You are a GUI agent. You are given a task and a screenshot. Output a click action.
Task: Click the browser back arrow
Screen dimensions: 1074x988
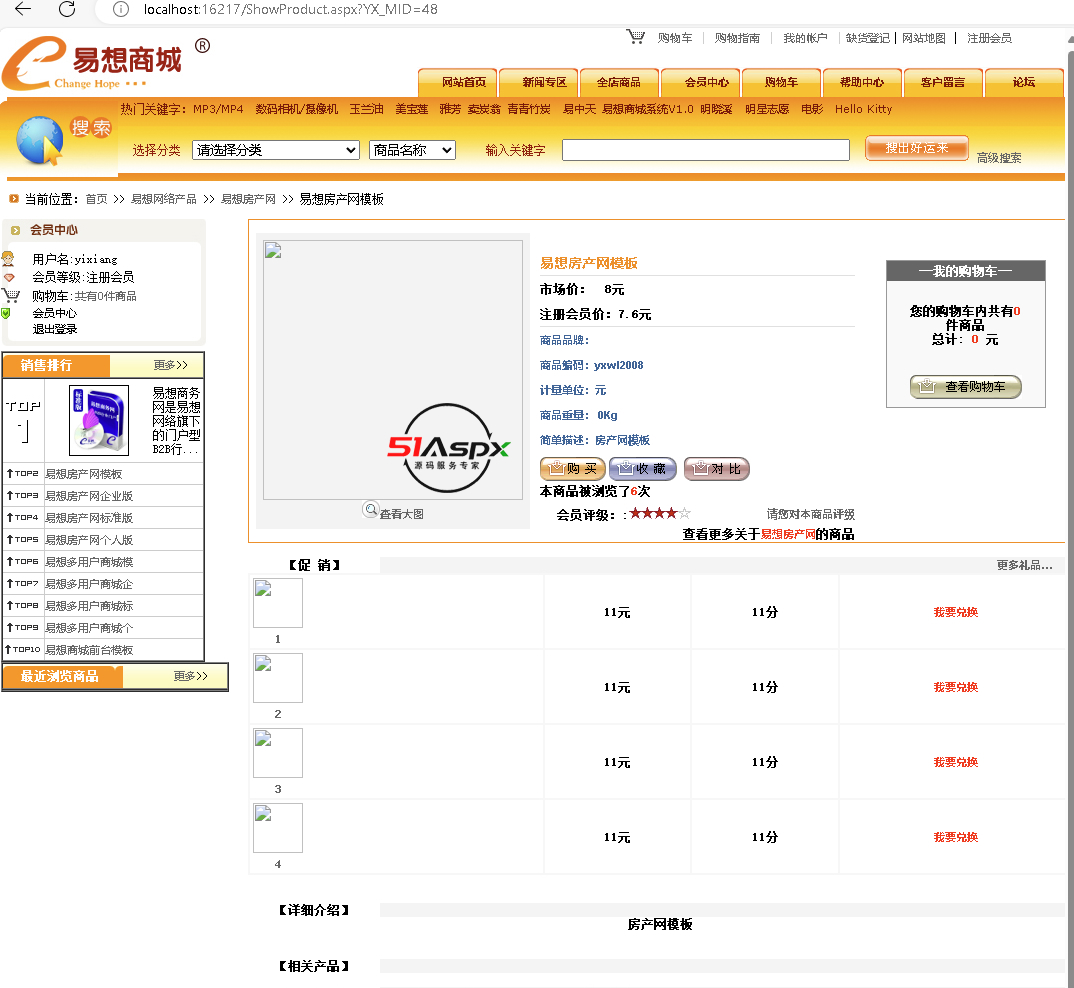pos(23,9)
